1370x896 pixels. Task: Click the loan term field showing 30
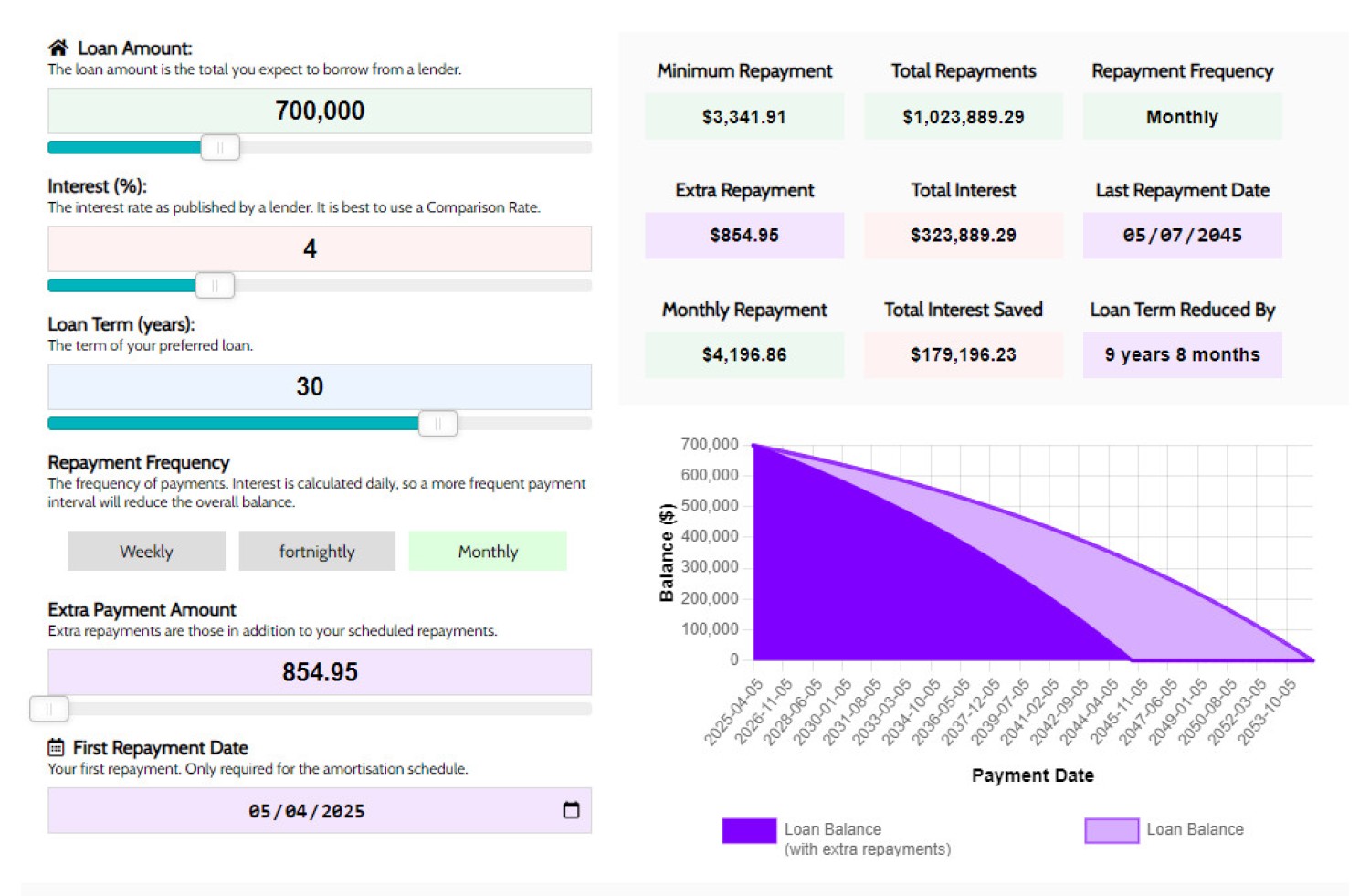320,387
